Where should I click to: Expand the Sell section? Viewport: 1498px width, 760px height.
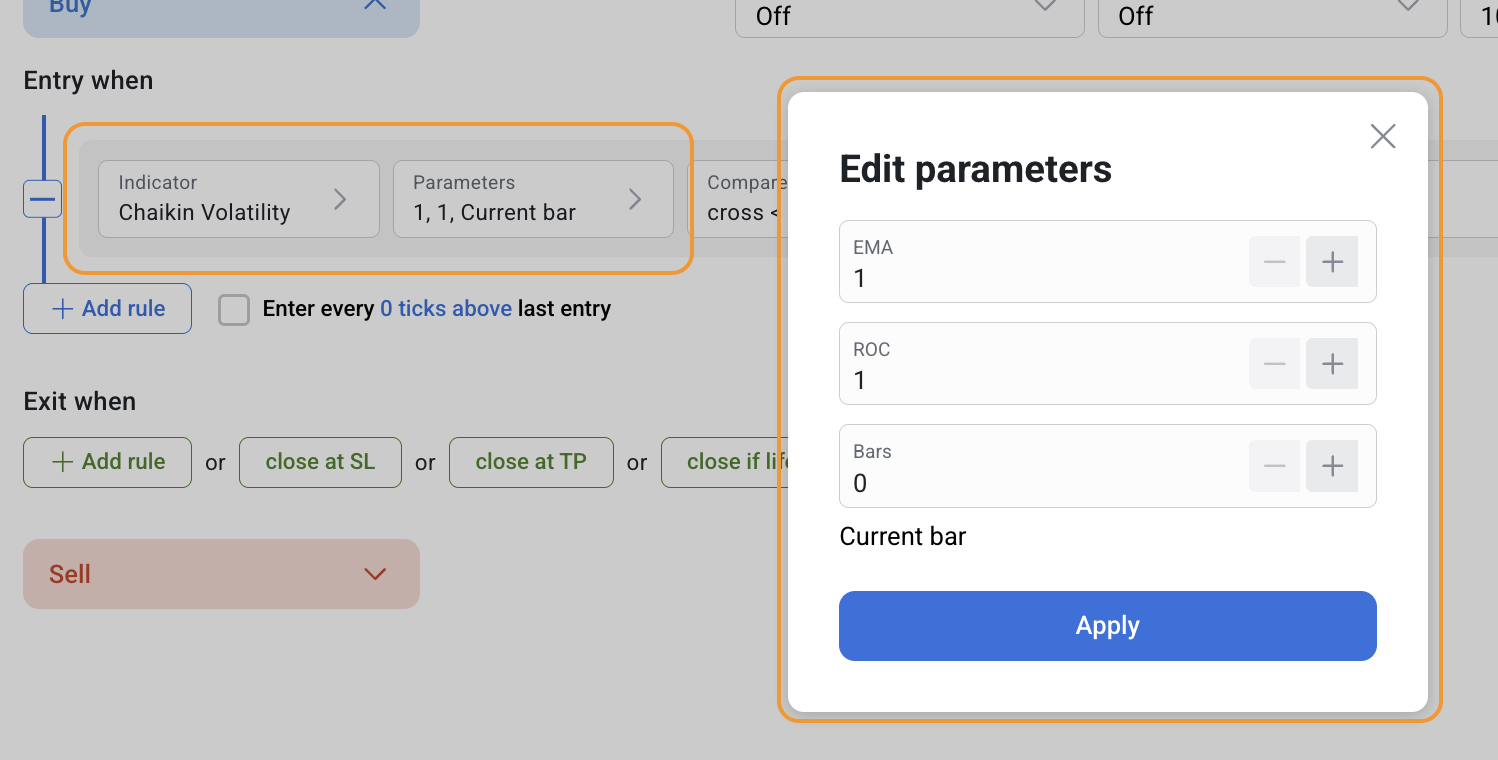coord(221,574)
